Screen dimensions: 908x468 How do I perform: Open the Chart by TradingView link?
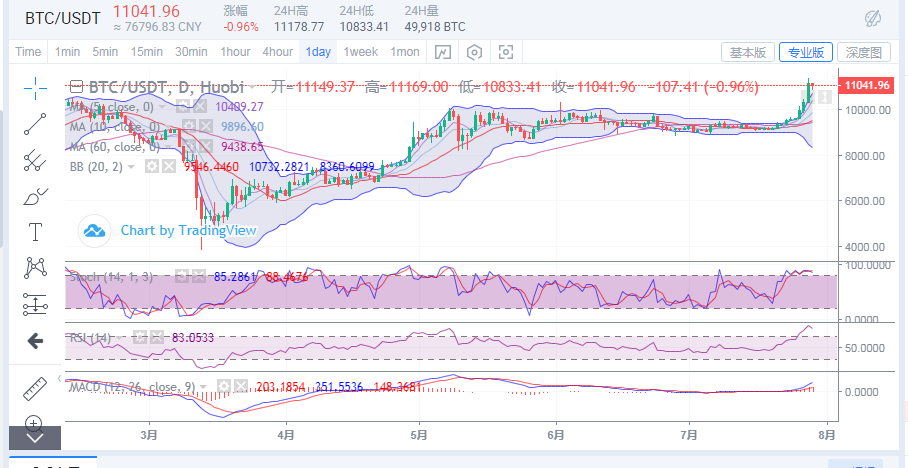point(188,231)
